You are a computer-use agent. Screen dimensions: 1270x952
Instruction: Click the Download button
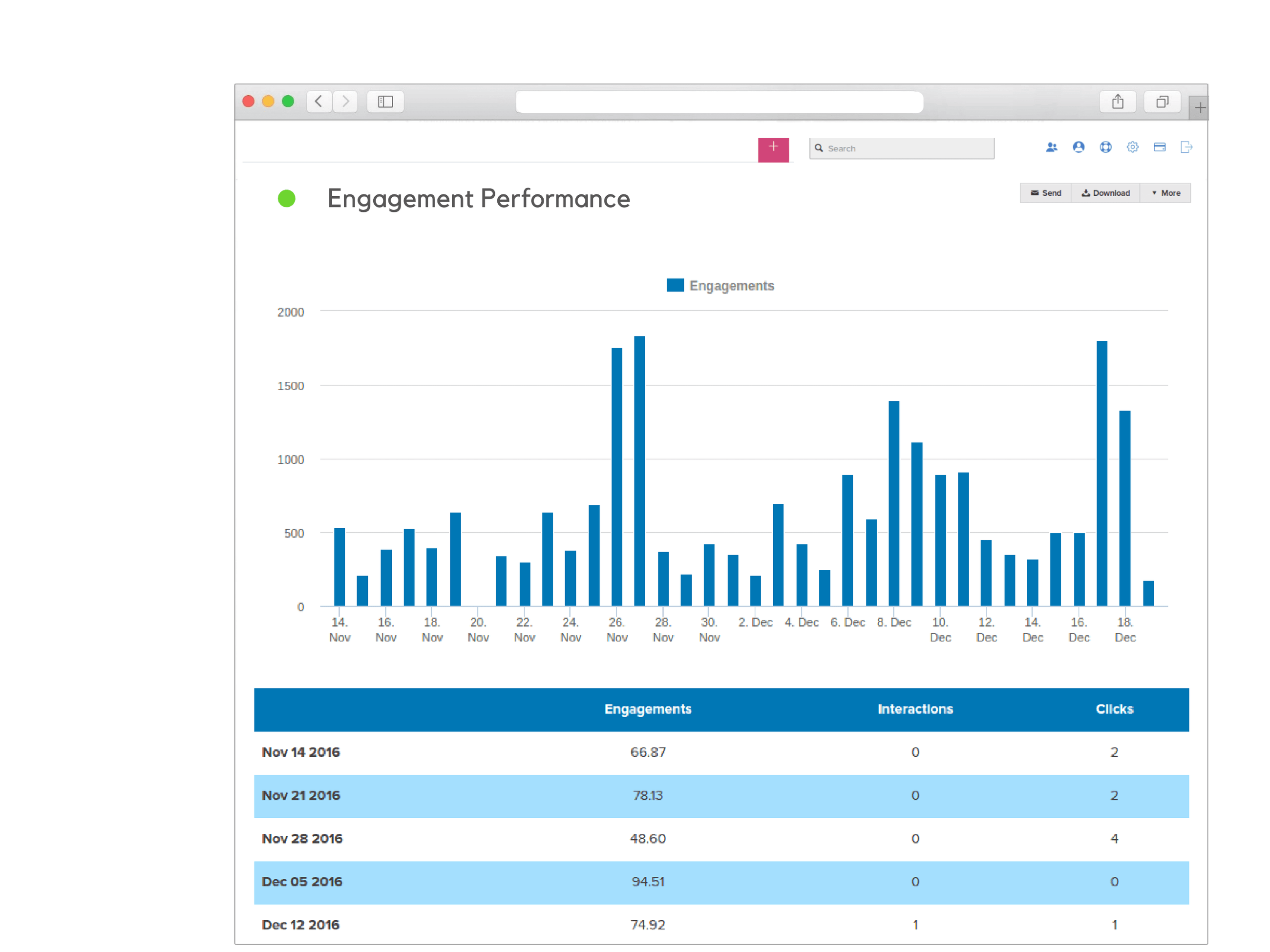click(1105, 193)
